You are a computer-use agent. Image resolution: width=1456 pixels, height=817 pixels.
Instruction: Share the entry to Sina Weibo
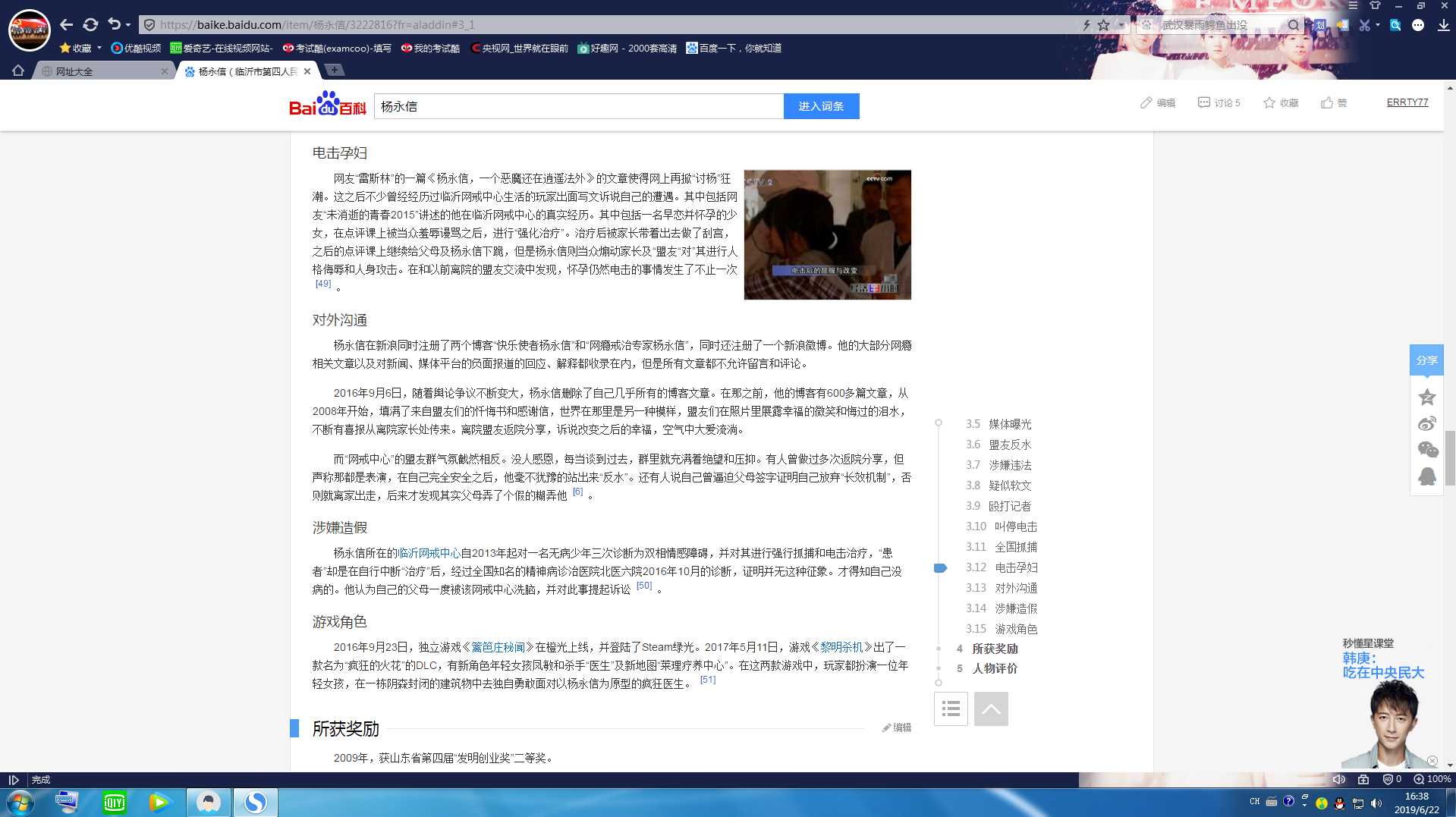coord(1427,423)
